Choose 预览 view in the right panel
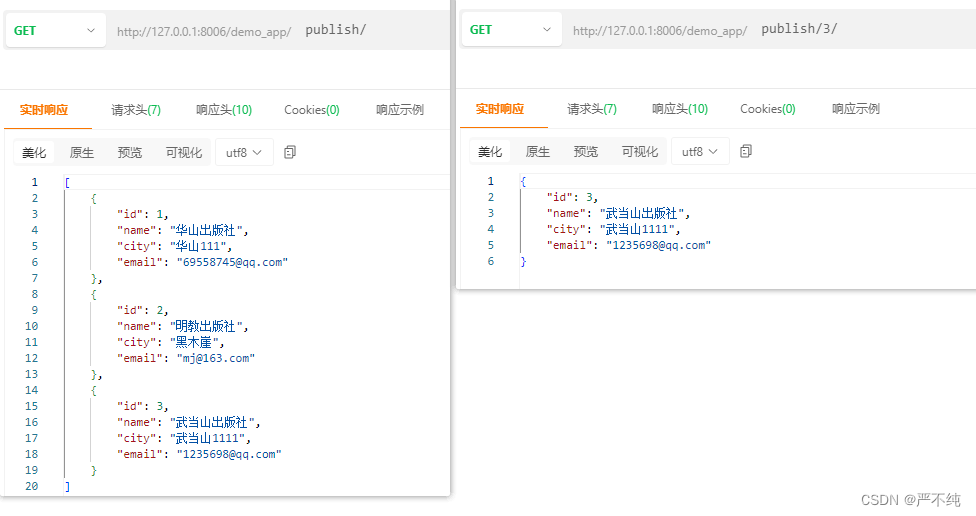 point(586,151)
